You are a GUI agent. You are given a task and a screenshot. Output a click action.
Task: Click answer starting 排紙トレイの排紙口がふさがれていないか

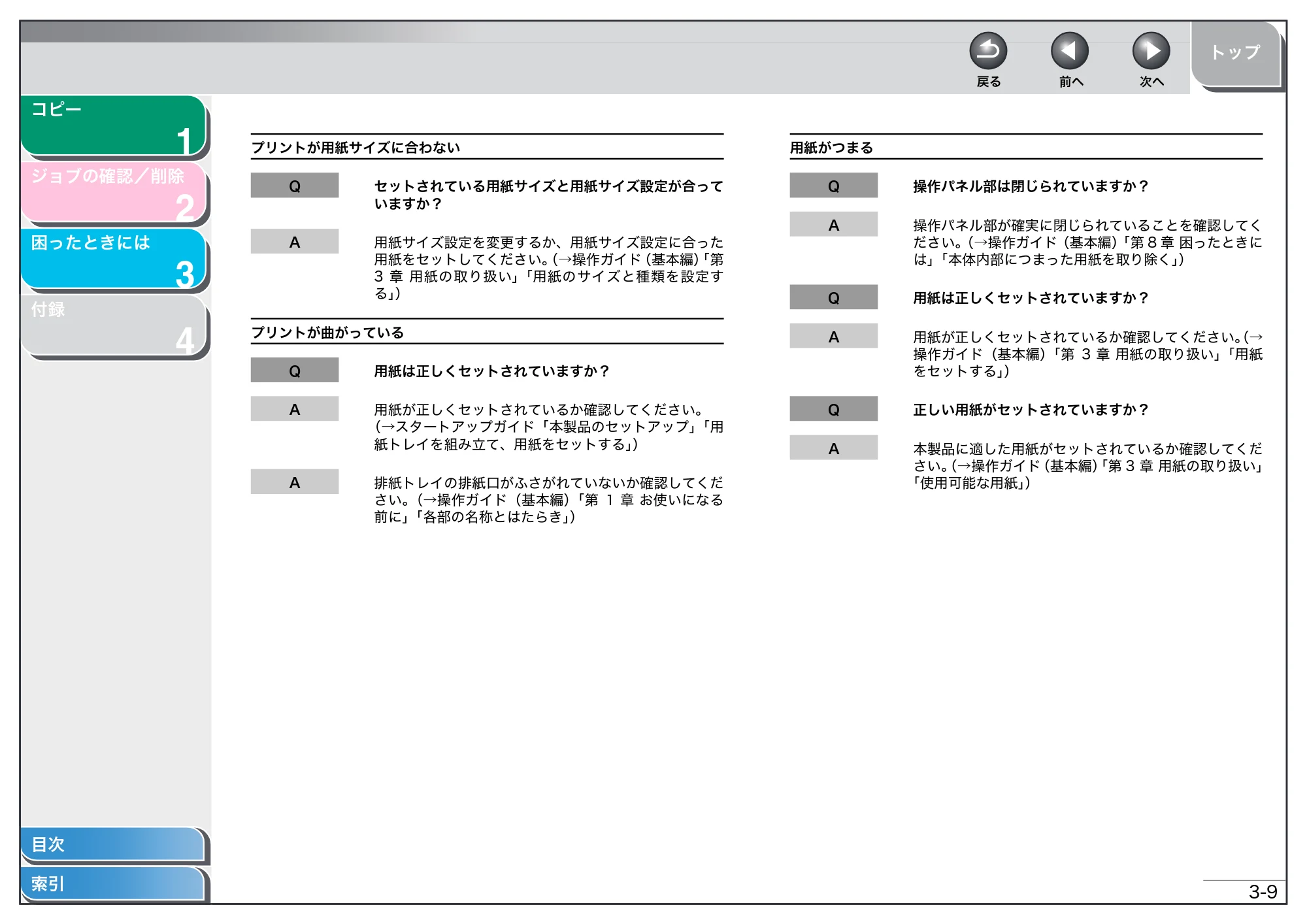548,500
